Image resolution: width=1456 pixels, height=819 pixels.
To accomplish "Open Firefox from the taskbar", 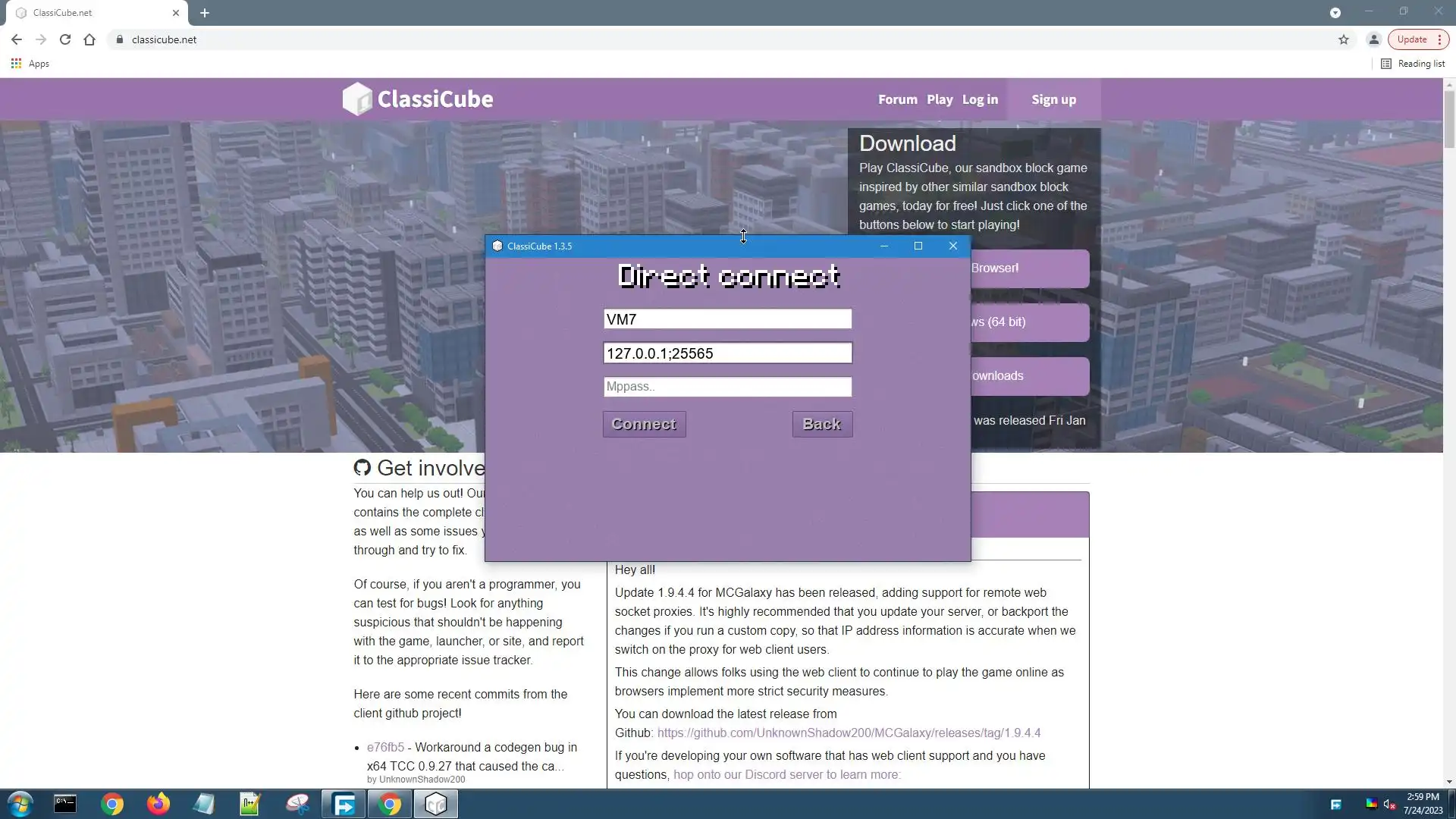I will 158,804.
